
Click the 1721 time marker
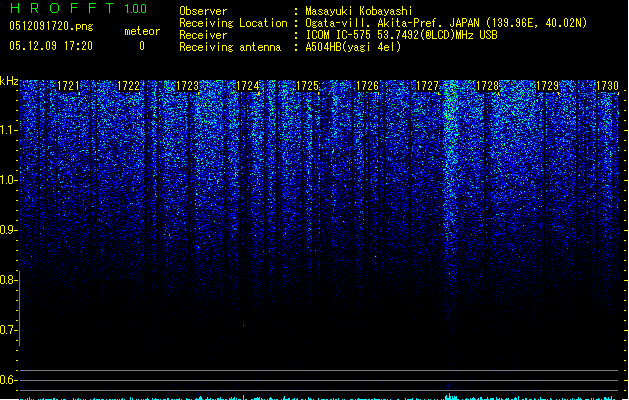pyautogui.click(x=68, y=86)
